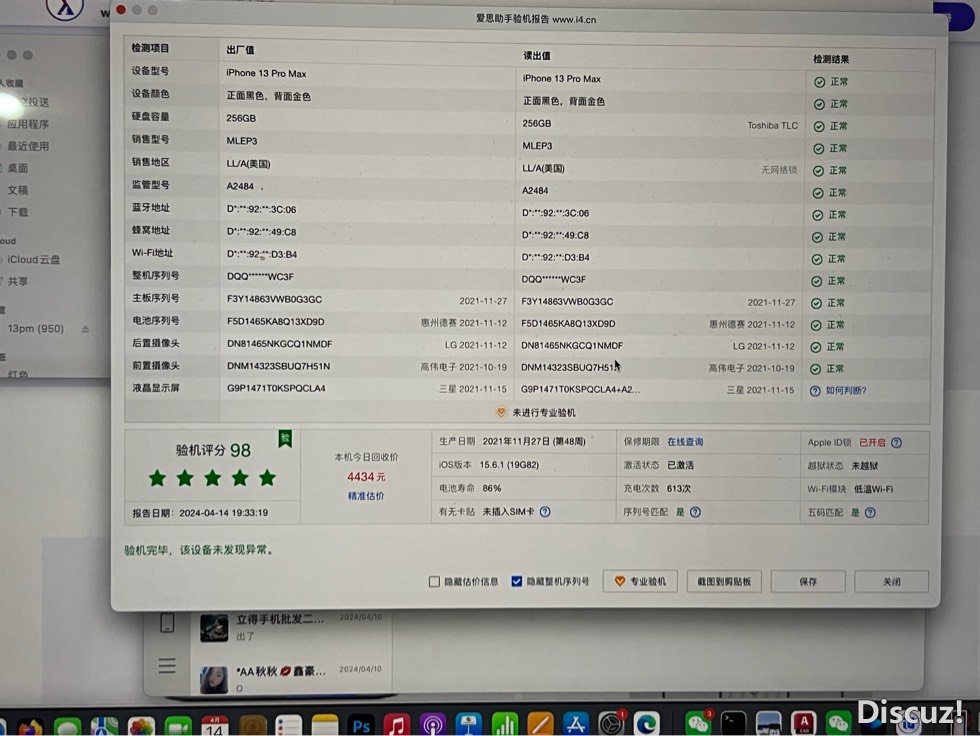
Task: Select 桌面 in Finder sidebar
Action: (x=18, y=168)
